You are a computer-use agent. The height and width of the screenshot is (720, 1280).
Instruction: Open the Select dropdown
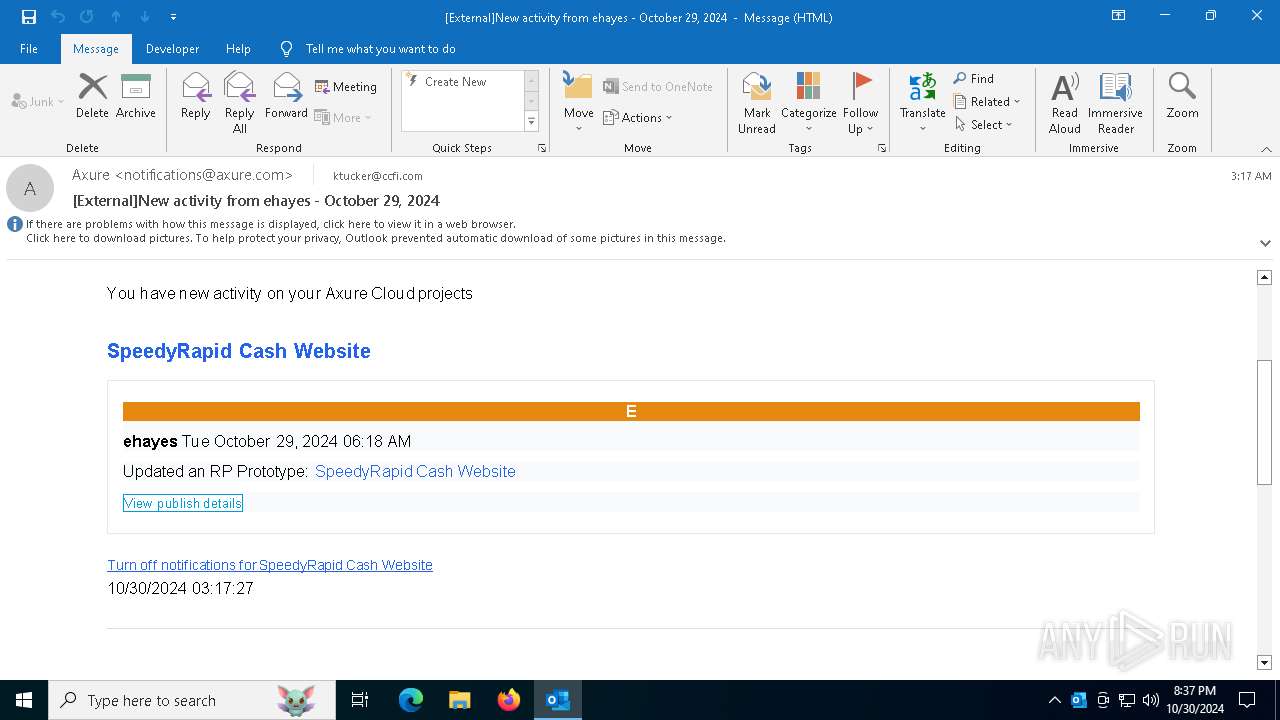point(984,124)
